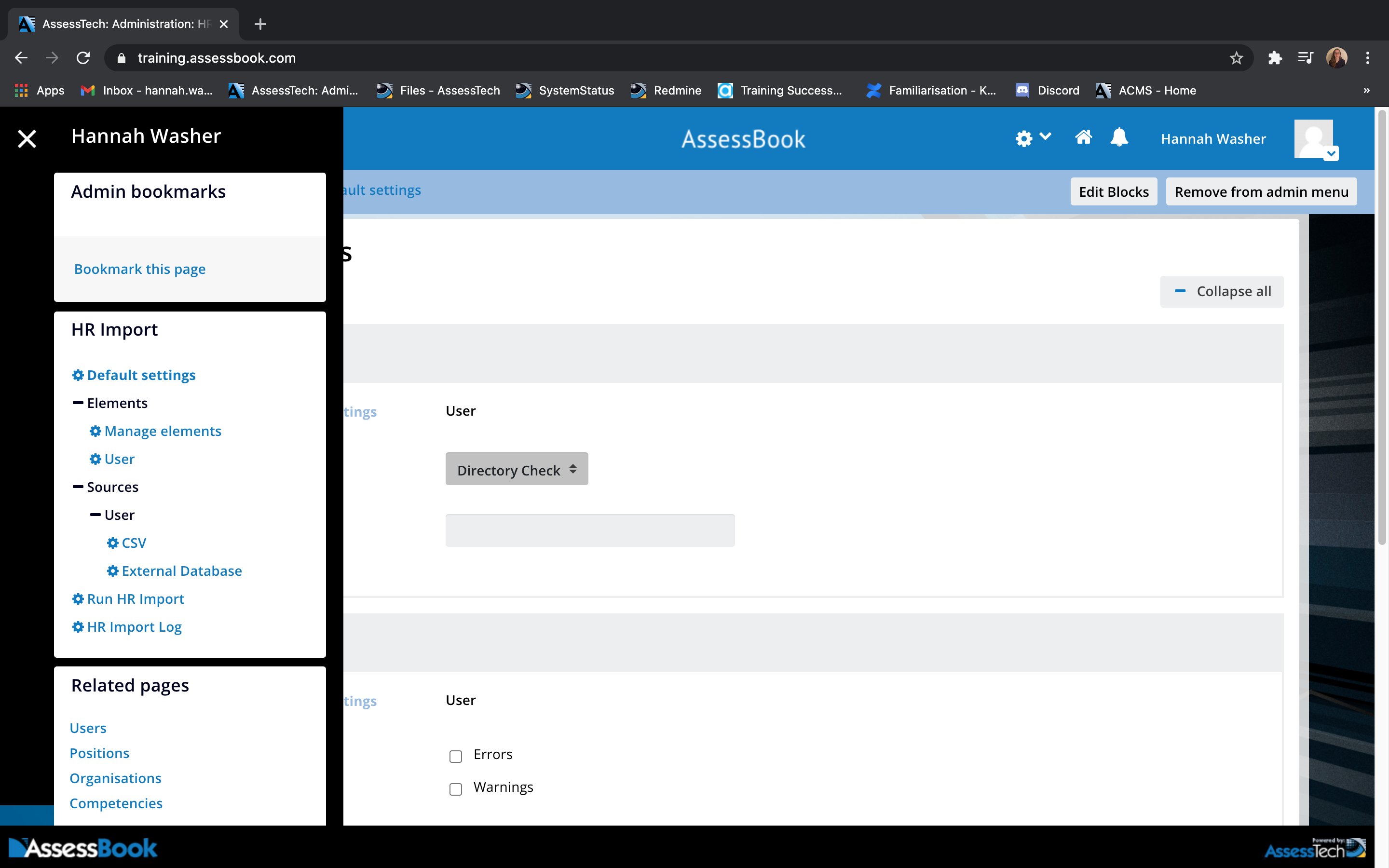This screenshot has height=868, width=1389.
Task: Go forward in browser history
Action: [x=52, y=58]
